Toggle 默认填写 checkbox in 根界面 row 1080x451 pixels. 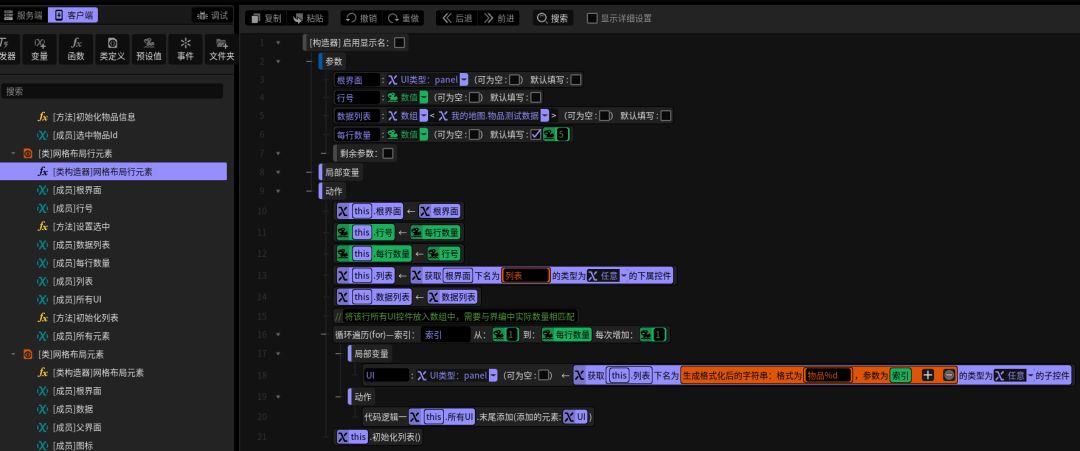coord(576,80)
